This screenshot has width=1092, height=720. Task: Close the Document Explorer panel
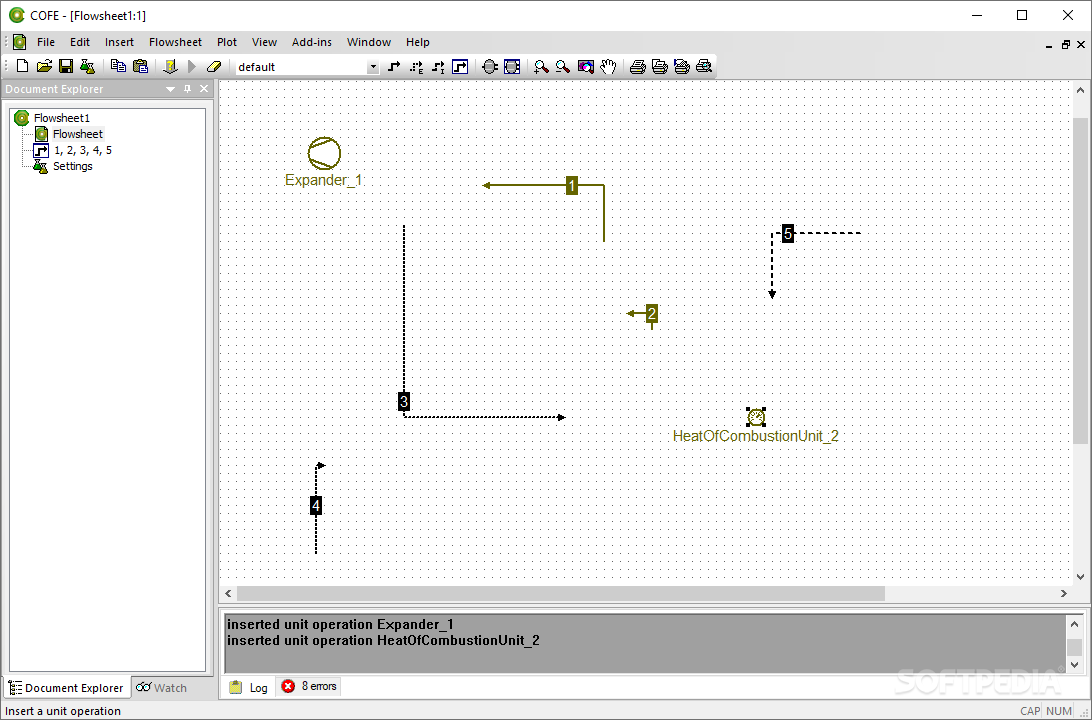coord(204,88)
